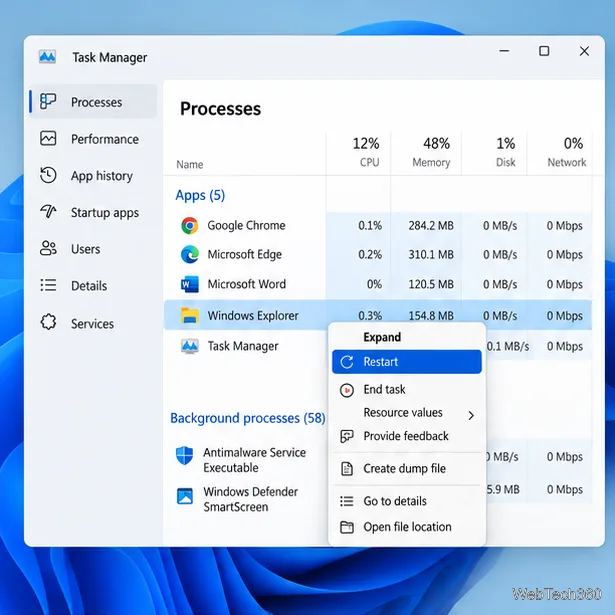
Task: Open the Services tab label
Action: 92,324
